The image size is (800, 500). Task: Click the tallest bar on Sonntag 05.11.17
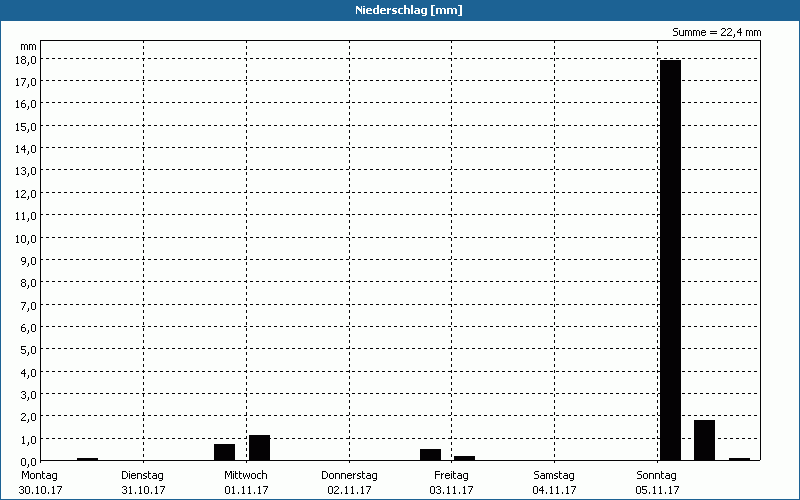(x=670, y=260)
